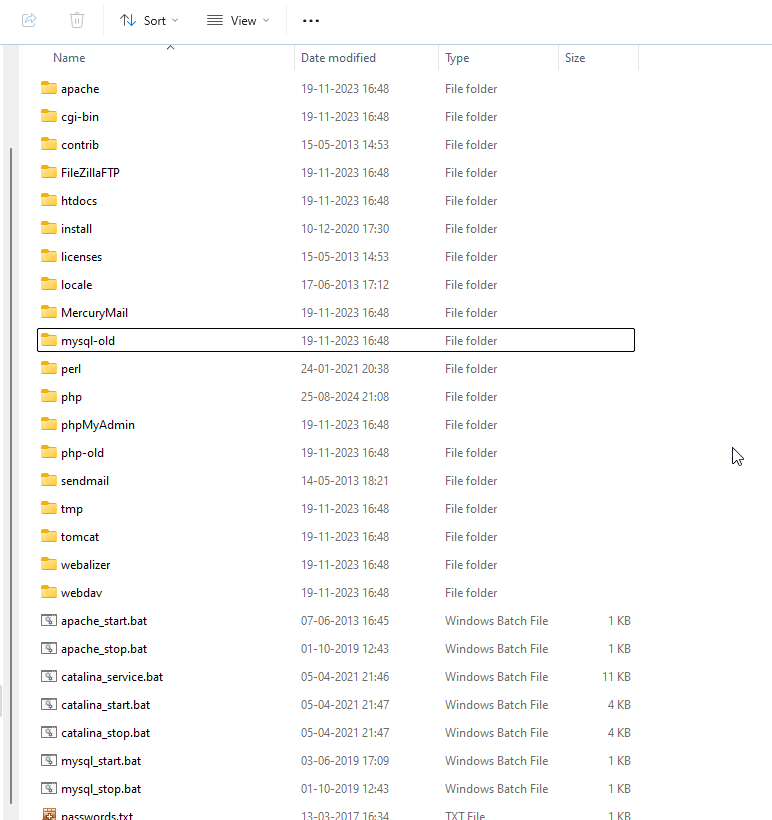772x820 pixels.
Task: Open the See more ellipsis menu
Action: point(311,20)
